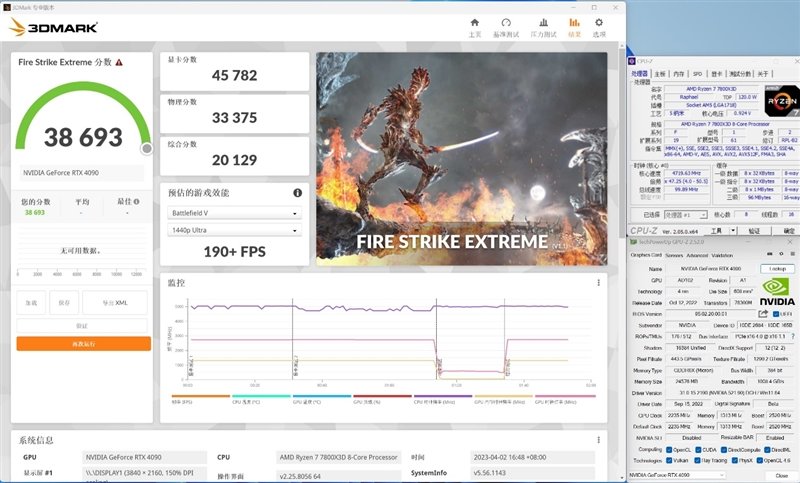Toggle the PhysX checkbox in GPU-Z
800x483 pixels.
[735, 461]
